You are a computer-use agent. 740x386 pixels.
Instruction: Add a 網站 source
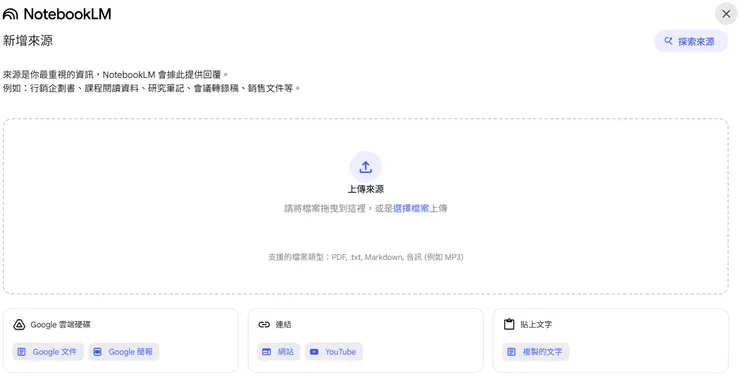[x=279, y=352]
